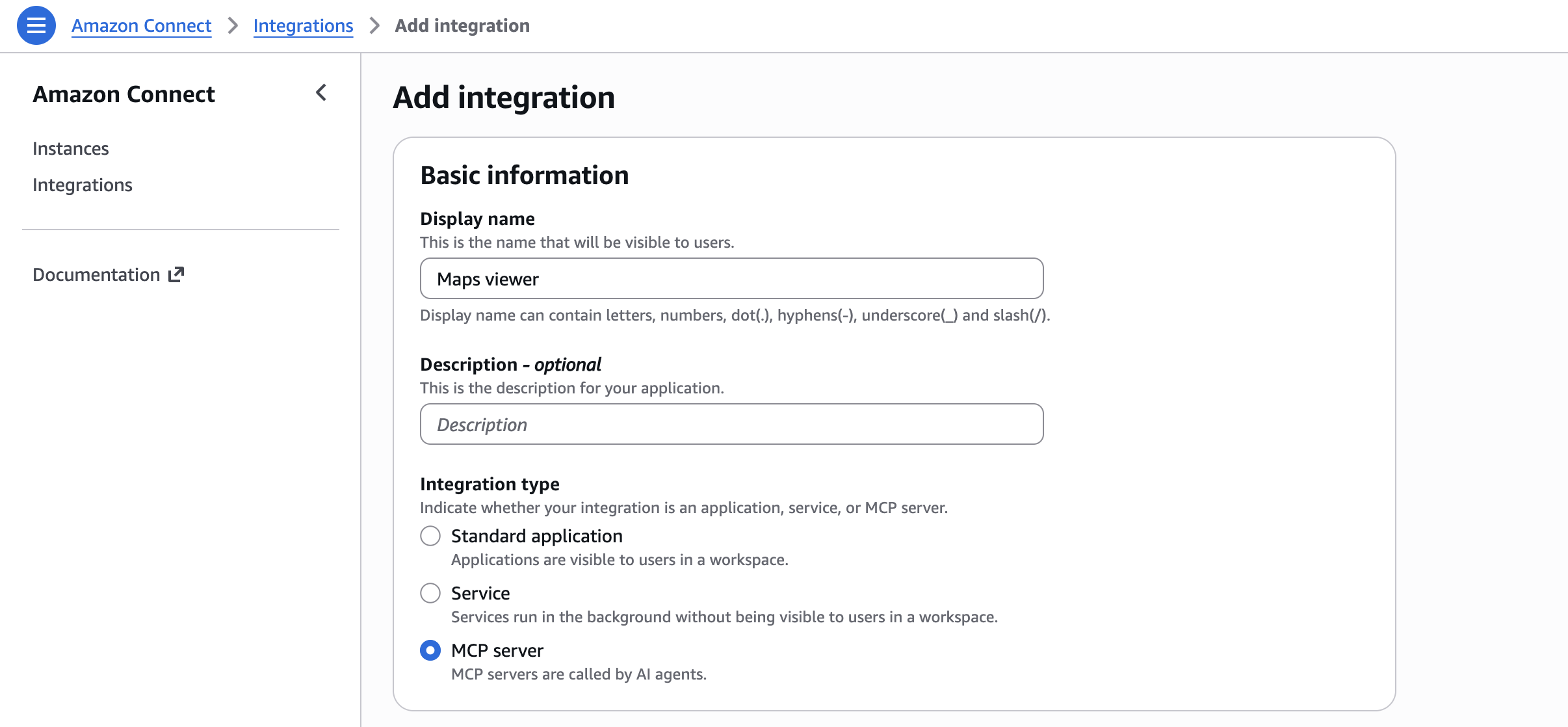Navigate to Amazon Connect via breadcrumb
This screenshot has width=1568, height=727.
(x=142, y=25)
